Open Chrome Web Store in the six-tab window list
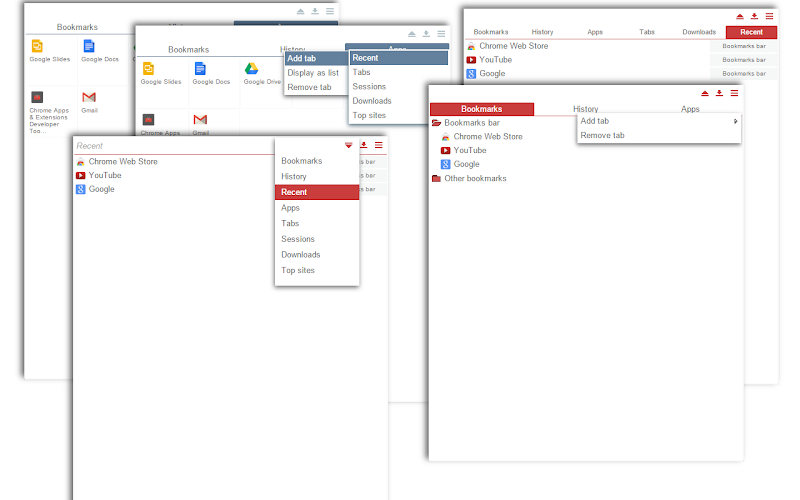Image resolution: width=800 pixels, height=500 pixels. pyautogui.click(x=508, y=46)
